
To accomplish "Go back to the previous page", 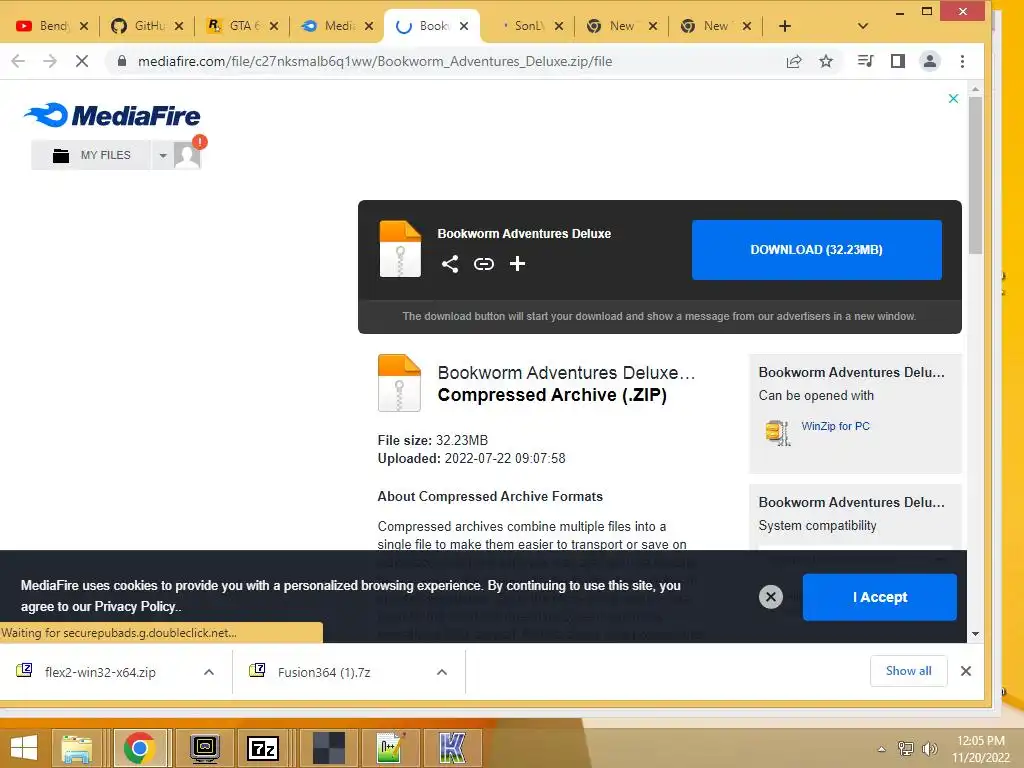I will pos(18,61).
